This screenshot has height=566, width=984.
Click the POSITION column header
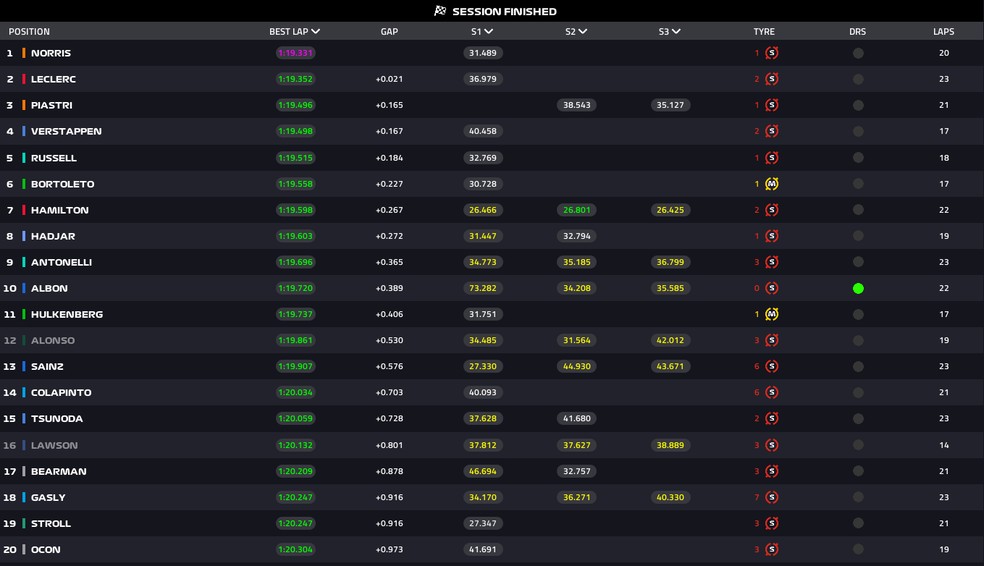29,31
